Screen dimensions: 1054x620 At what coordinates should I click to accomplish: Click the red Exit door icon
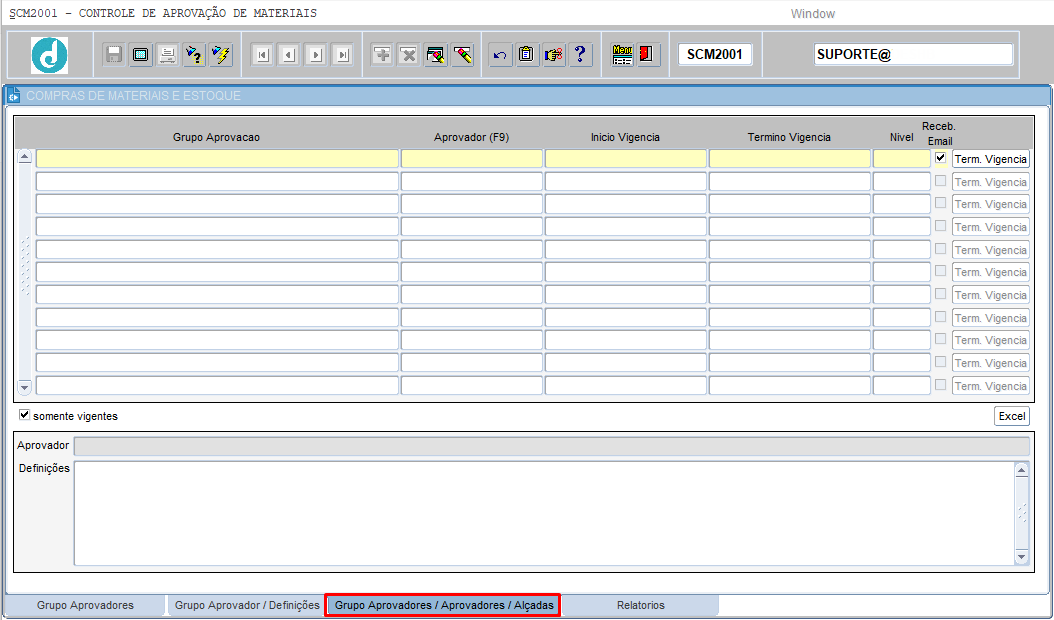pos(648,54)
